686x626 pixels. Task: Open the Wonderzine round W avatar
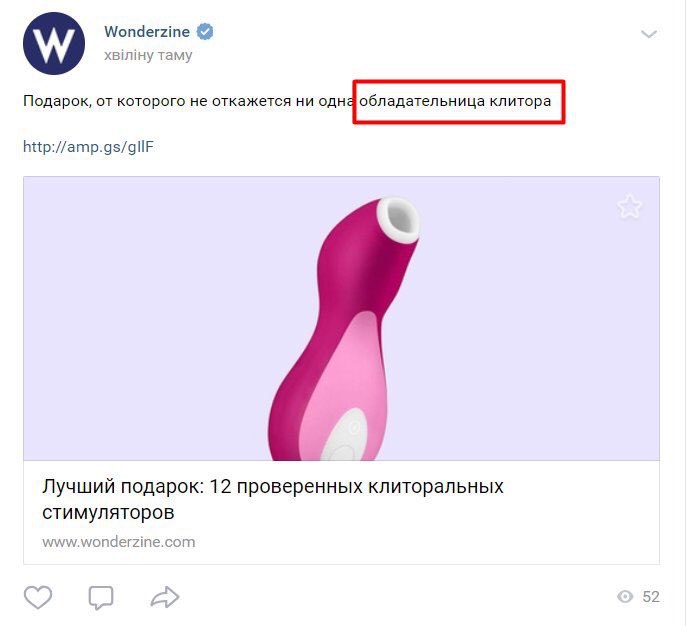coord(54,43)
